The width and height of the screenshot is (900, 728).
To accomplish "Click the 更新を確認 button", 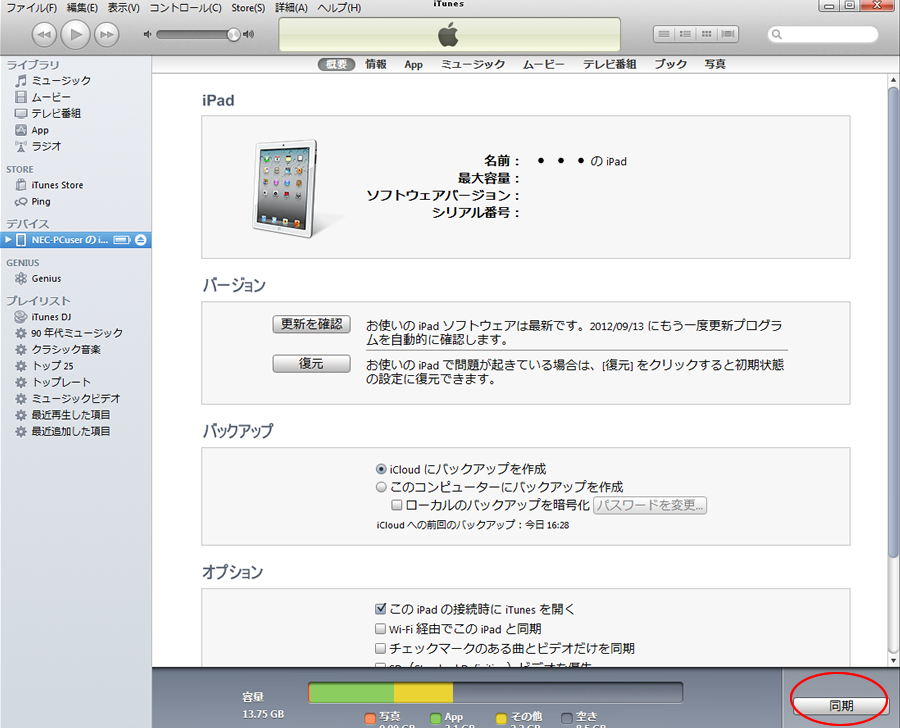I will 311,324.
